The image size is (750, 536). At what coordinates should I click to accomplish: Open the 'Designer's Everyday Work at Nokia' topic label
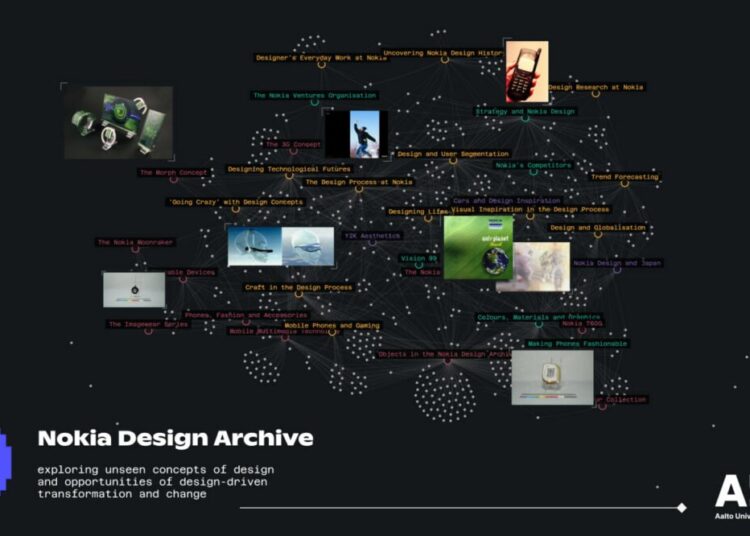click(321, 58)
